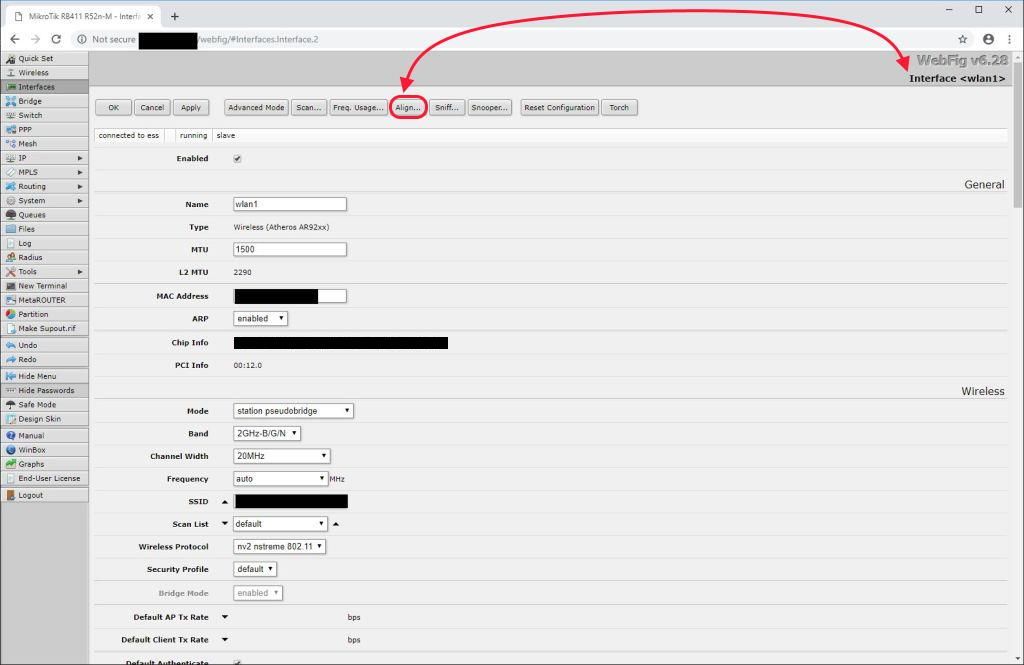Viewport: 1024px width, 665px height.
Task: Open MetaROUTER section
Action: [44, 300]
